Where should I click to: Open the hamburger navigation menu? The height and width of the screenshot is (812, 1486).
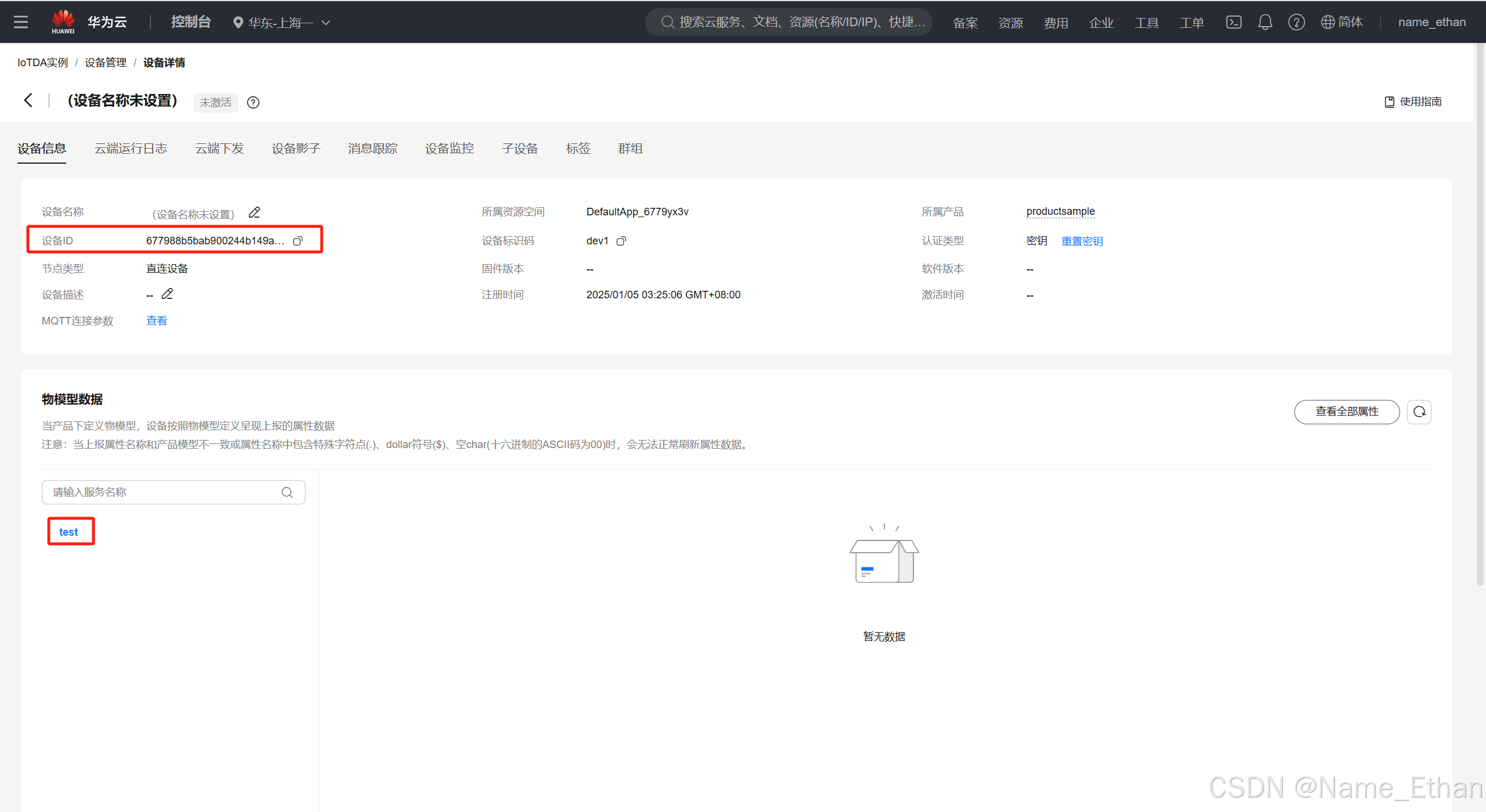21,22
